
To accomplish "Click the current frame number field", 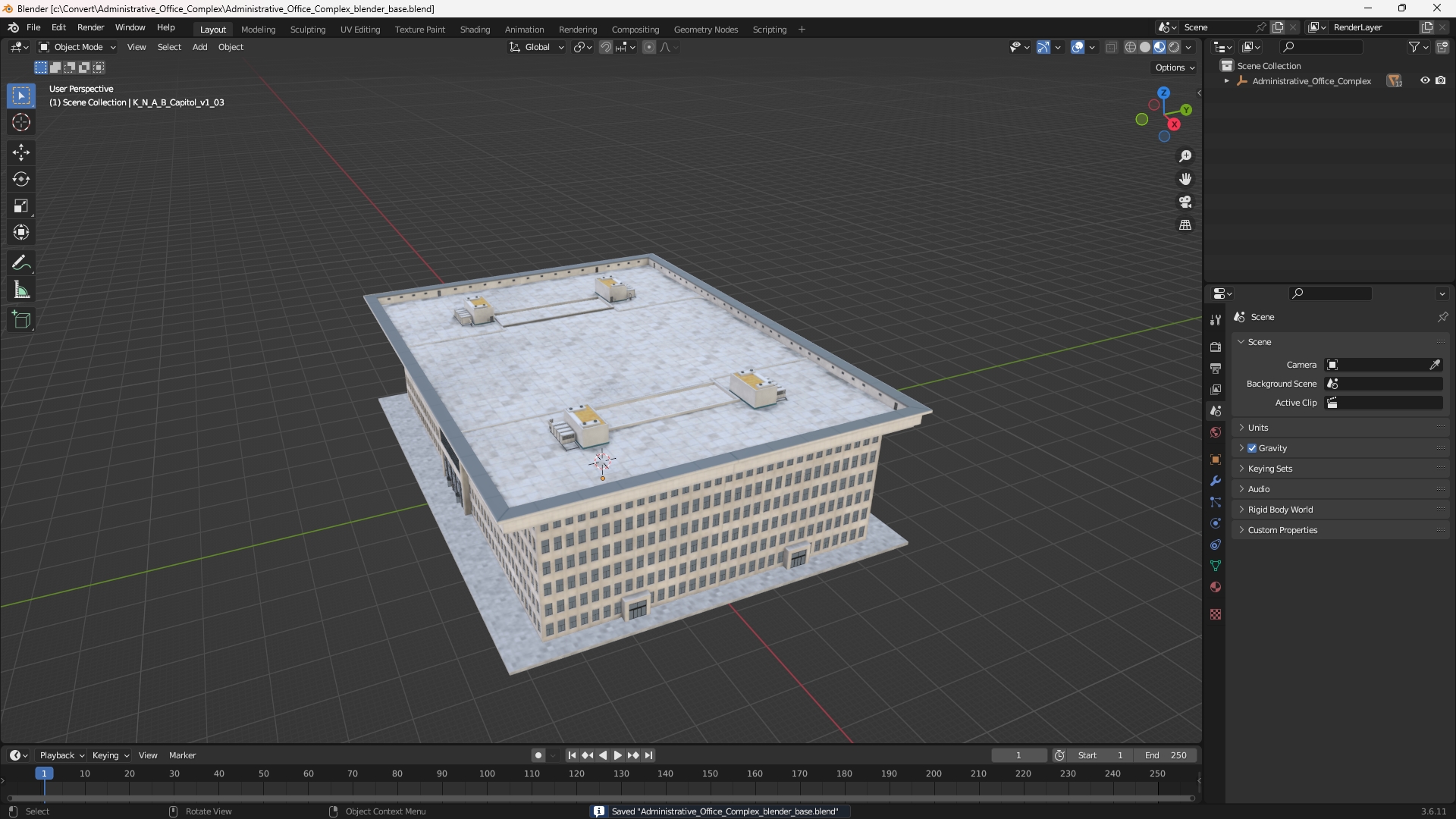I will point(1018,755).
